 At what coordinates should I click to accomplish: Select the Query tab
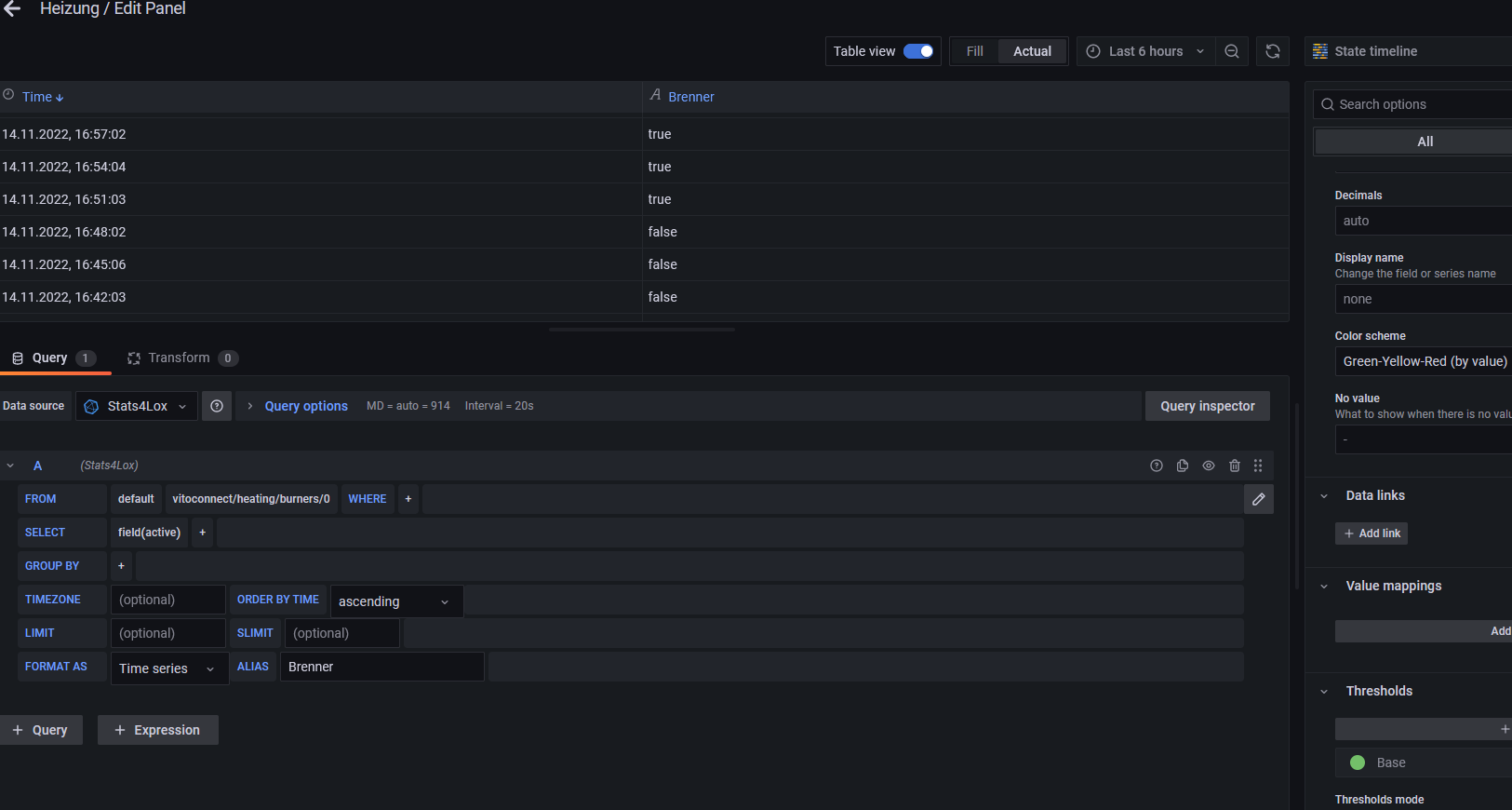pos(52,358)
